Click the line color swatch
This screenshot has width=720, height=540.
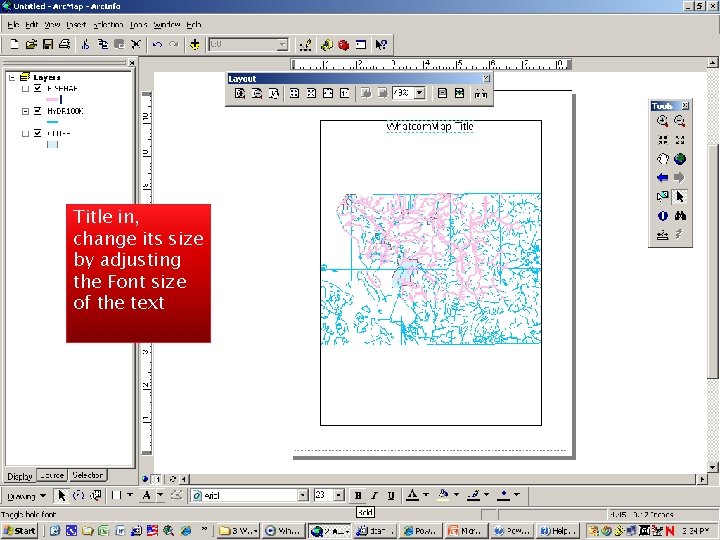click(x=473, y=495)
